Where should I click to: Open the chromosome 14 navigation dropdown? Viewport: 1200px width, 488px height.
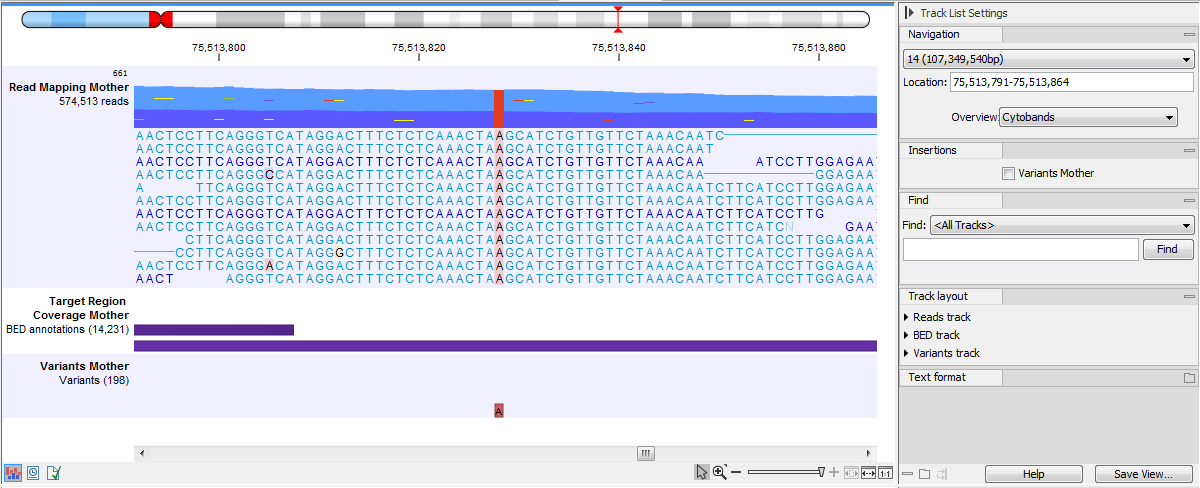tap(1047, 61)
